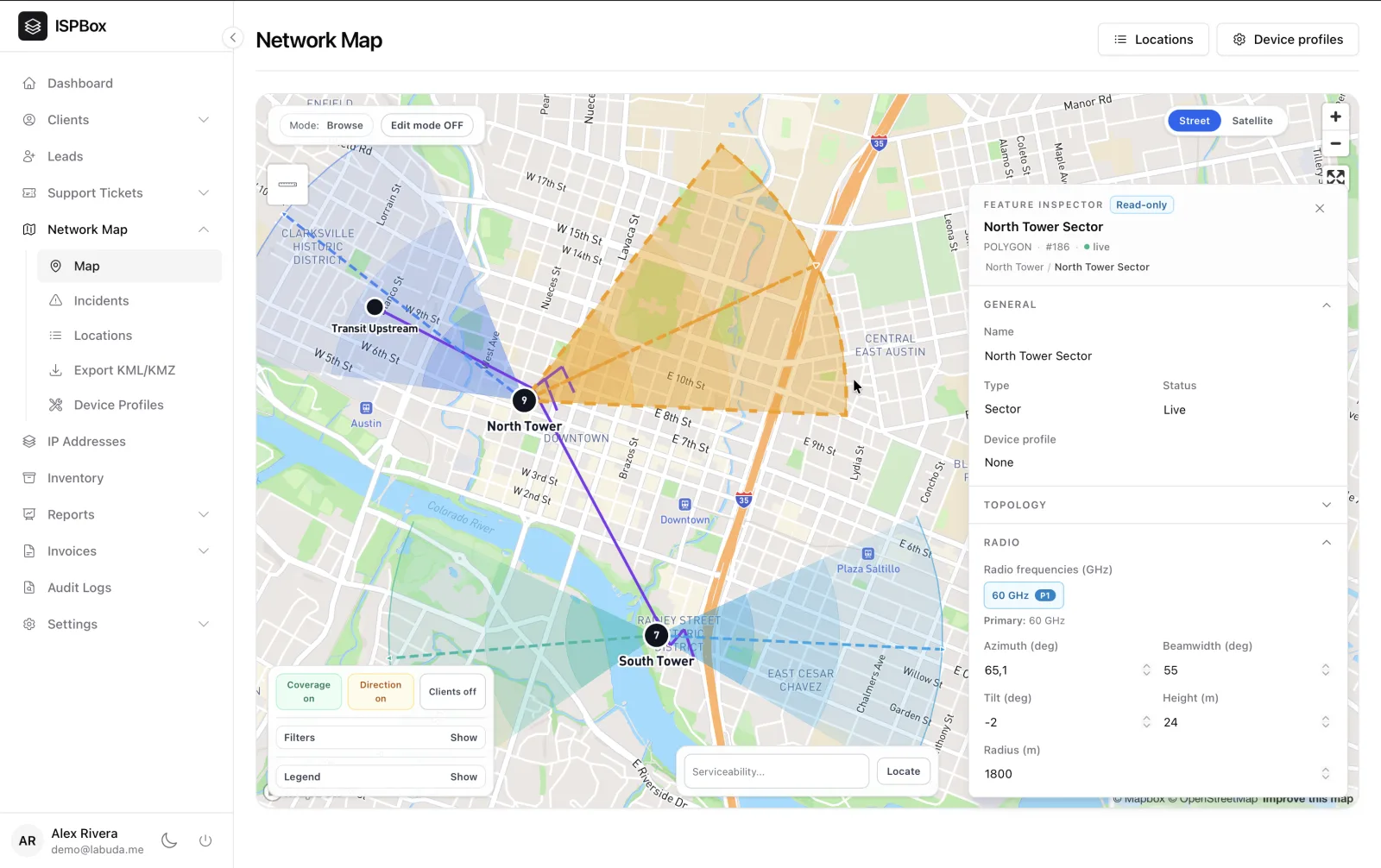Click the power logout icon
The width and height of the screenshot is (1381, 868).
(x=205, y=840)
